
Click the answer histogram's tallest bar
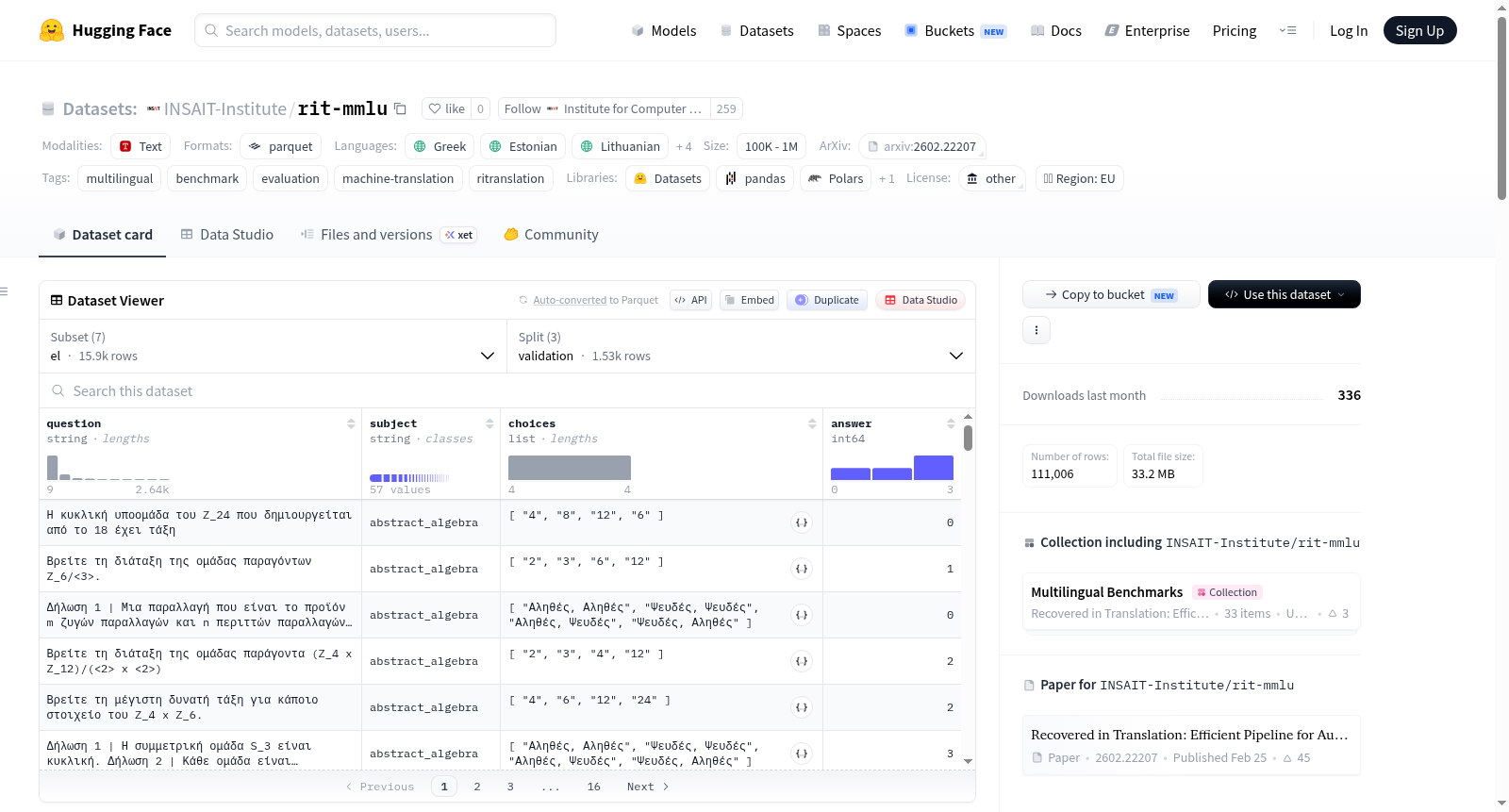934,468
